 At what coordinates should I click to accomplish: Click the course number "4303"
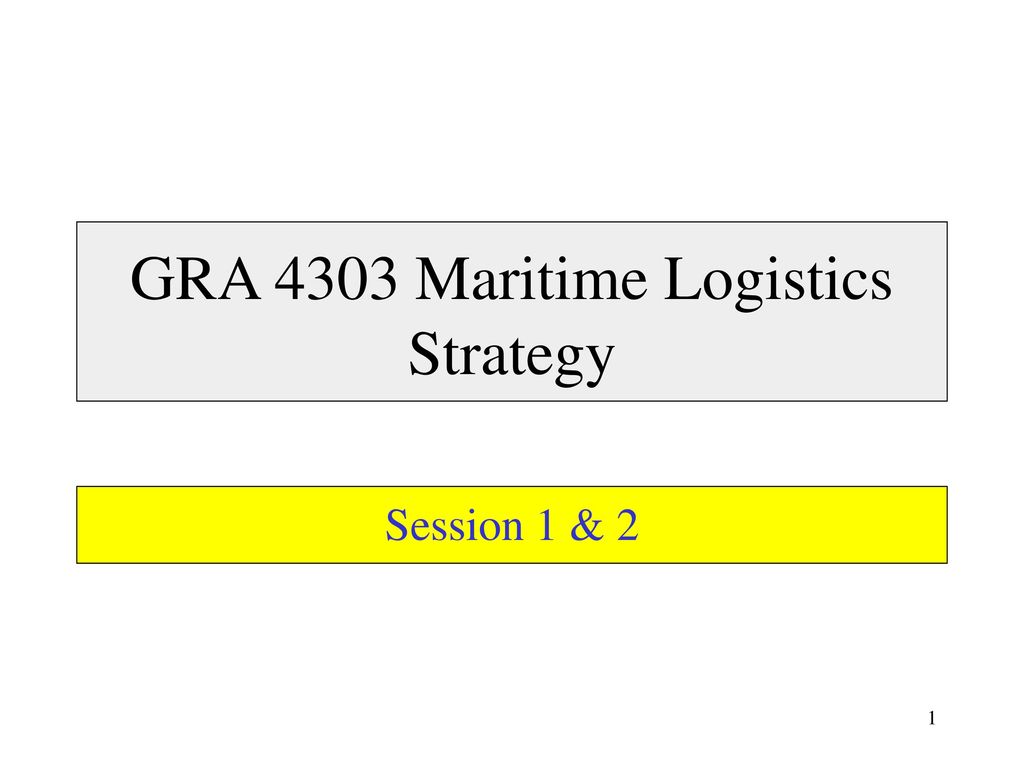point(335,279)
